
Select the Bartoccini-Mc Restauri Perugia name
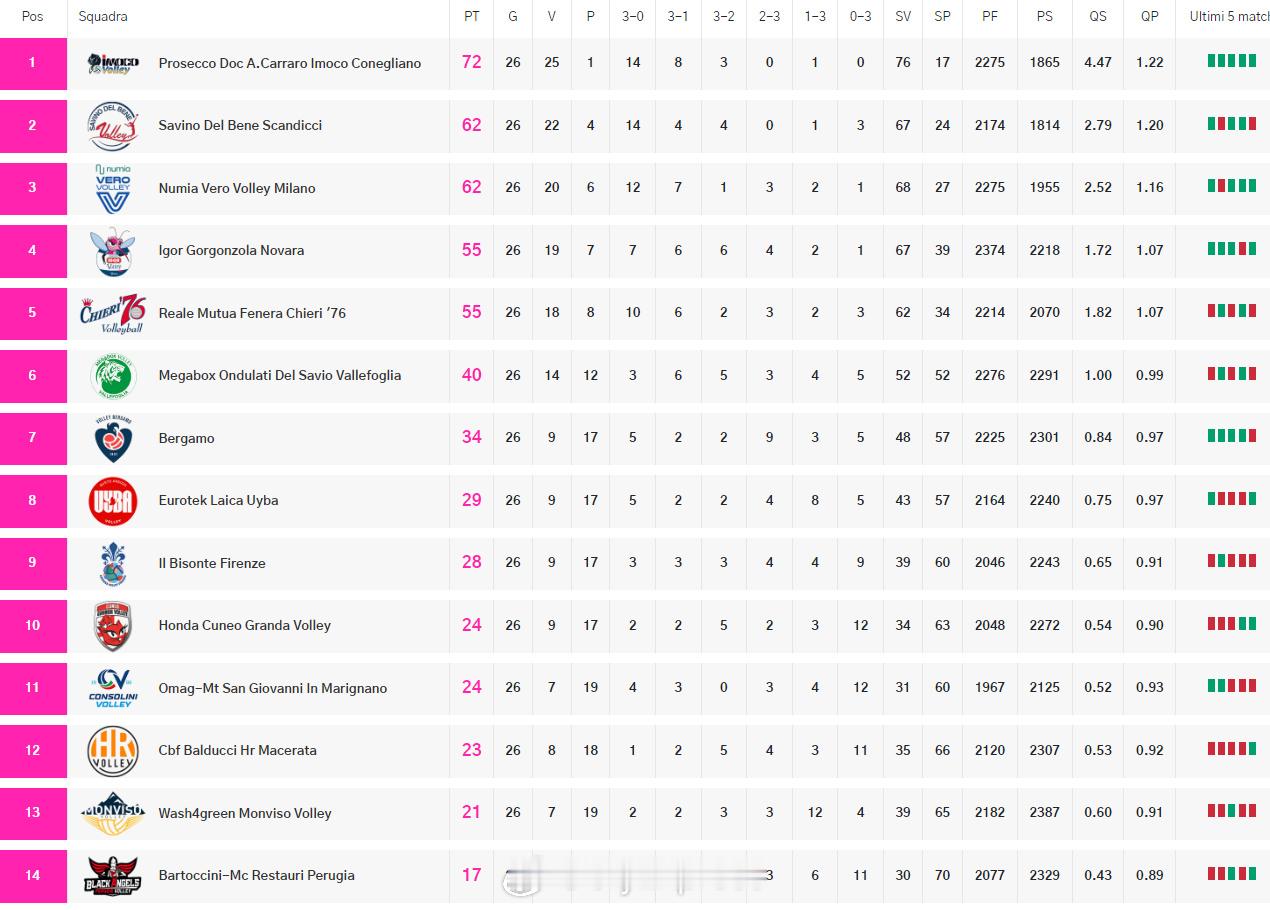257,875
